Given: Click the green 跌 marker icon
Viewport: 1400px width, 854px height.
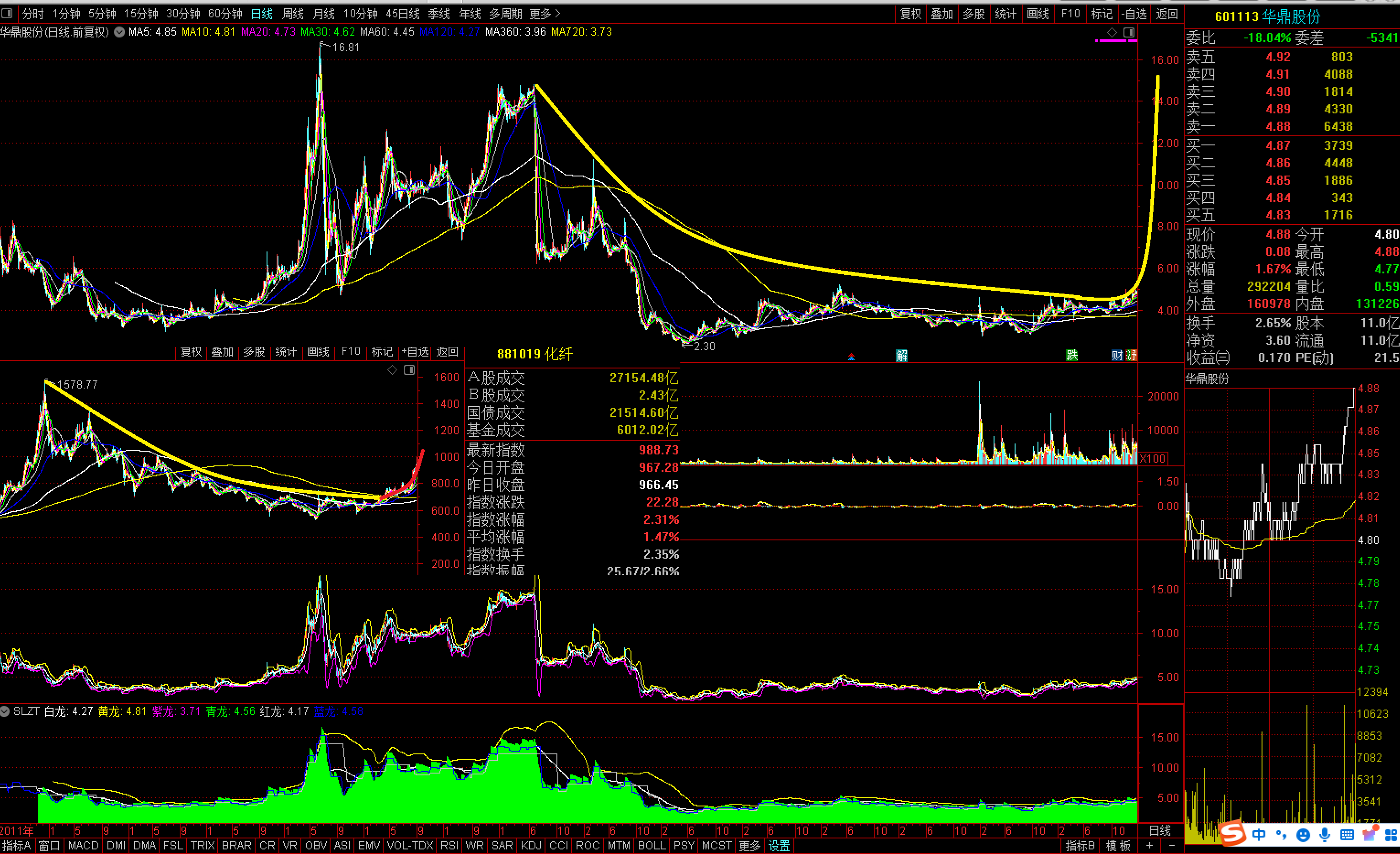Looking at the screenshot, I should (x=1072, y=356).
